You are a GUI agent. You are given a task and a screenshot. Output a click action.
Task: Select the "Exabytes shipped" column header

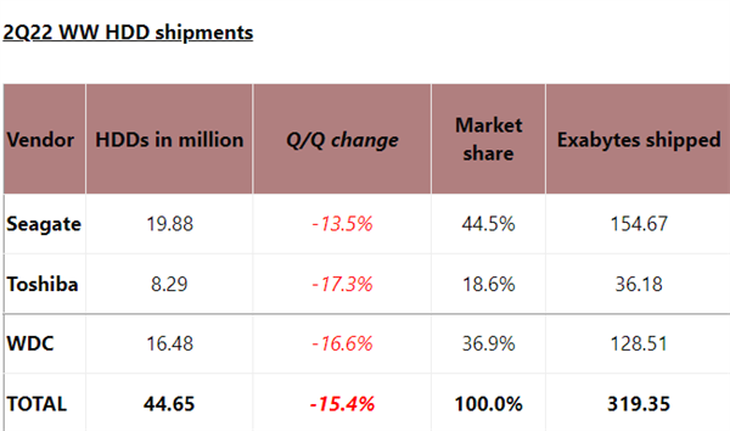click(638, 140)
